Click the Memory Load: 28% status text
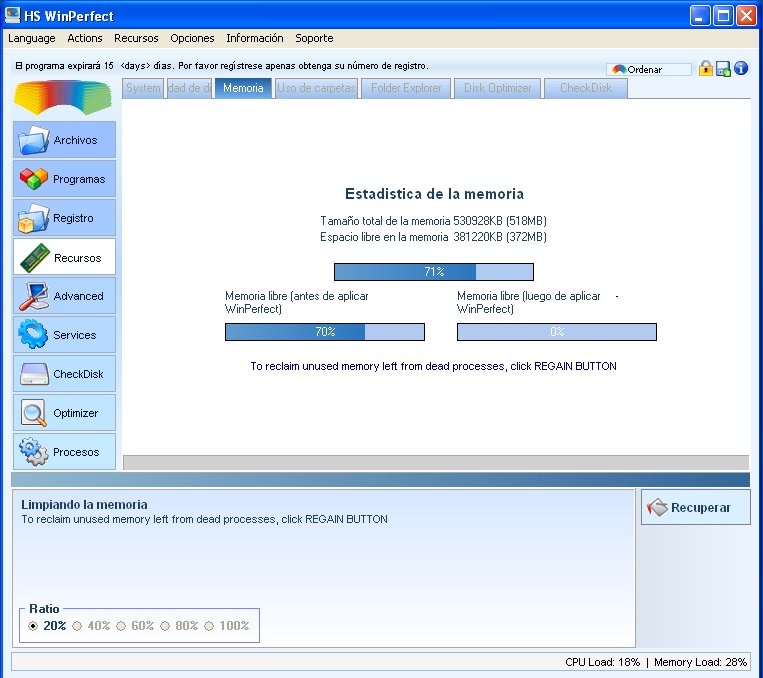The height and width of the screenshot is (678, 763). (700, 662)
